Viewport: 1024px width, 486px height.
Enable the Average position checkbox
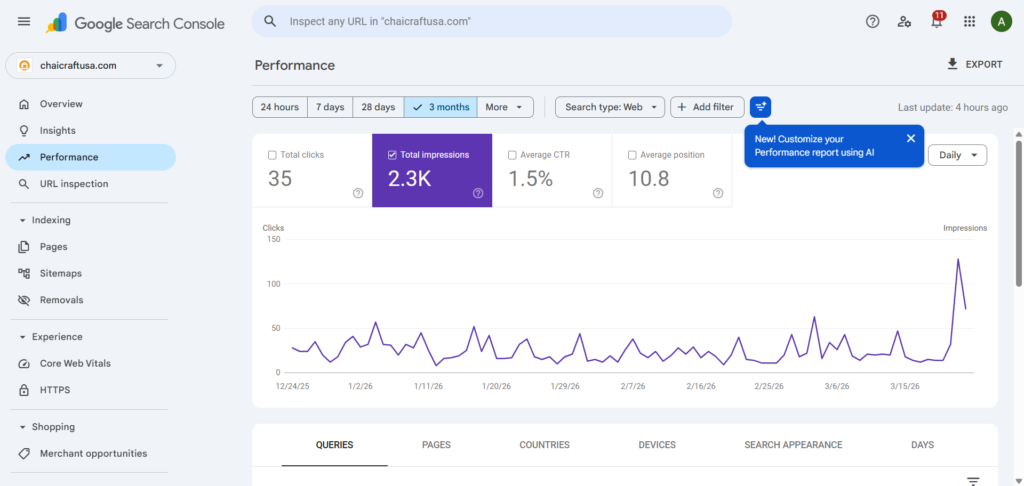(632, 155)
